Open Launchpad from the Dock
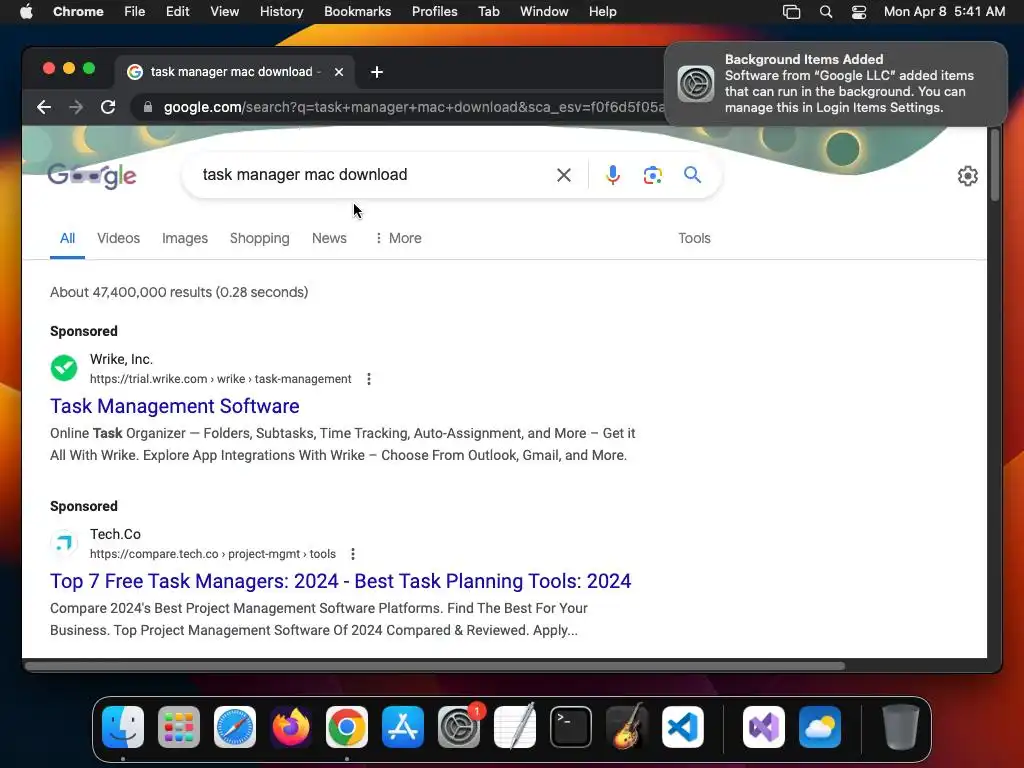Screen dimensions: 1024x768 click(179, 727)
